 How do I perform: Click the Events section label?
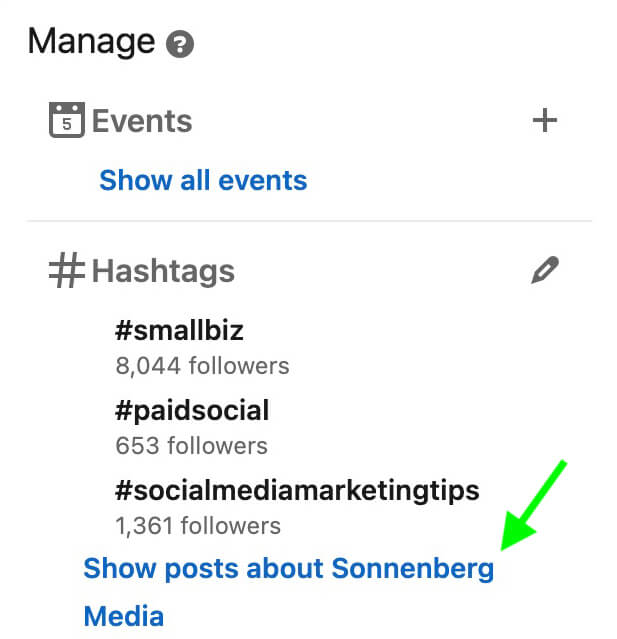pyautogui.click(x=142, y=122)
